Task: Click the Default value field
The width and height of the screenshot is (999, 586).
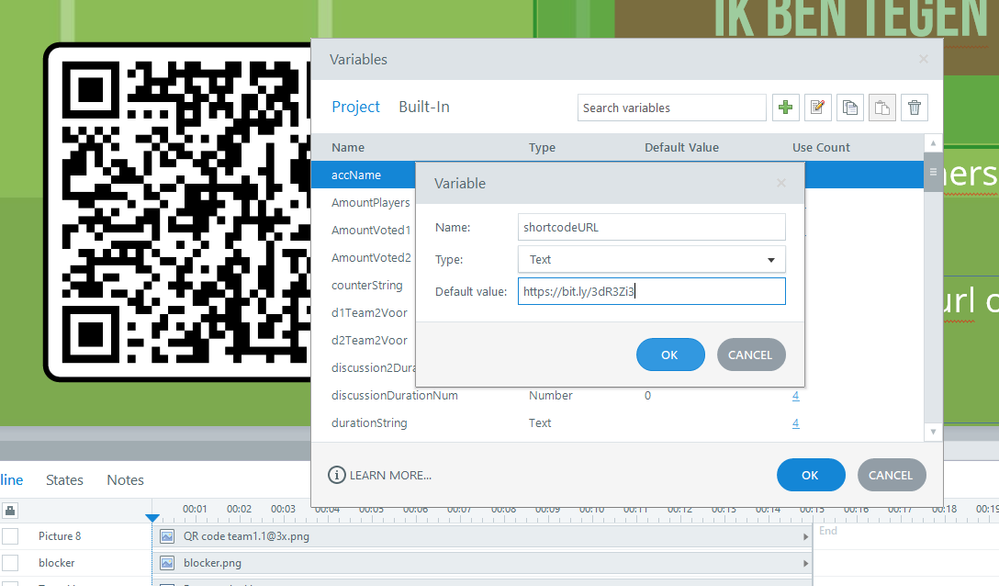Action: (651, 292)
